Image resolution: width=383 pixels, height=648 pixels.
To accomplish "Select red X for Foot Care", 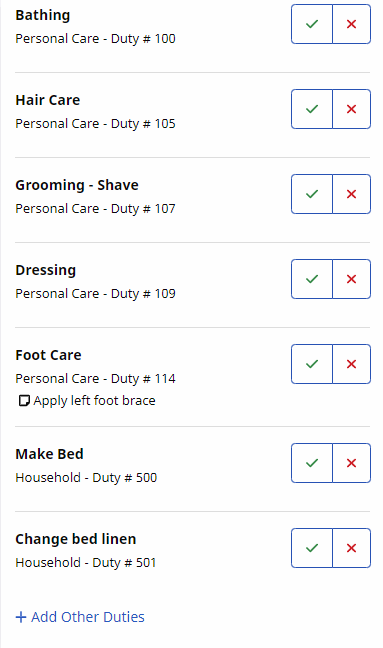I will pos(352,364).
